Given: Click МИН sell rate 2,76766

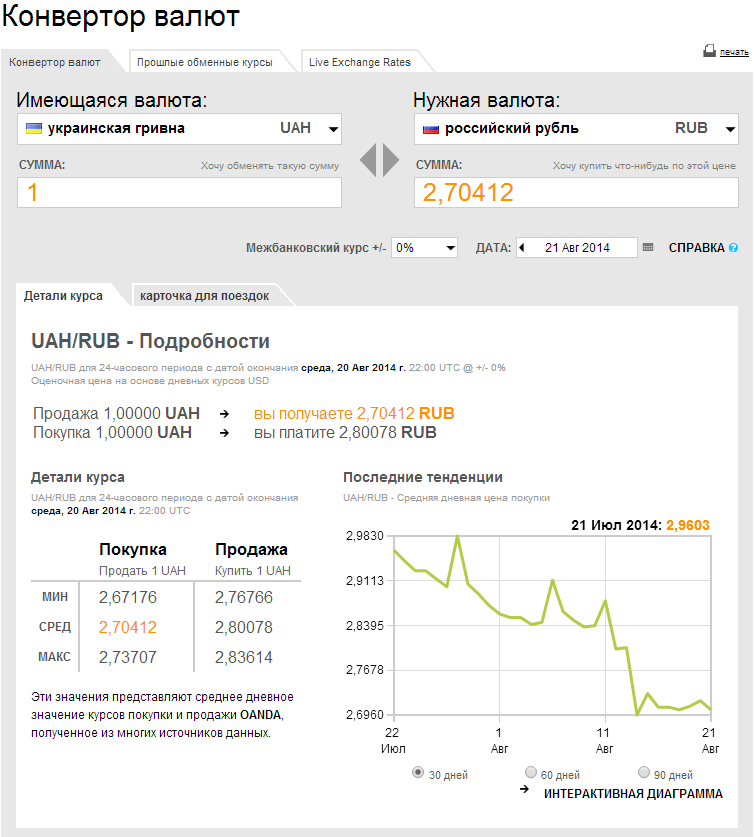Looking at the screenshot, I should 244,597.
